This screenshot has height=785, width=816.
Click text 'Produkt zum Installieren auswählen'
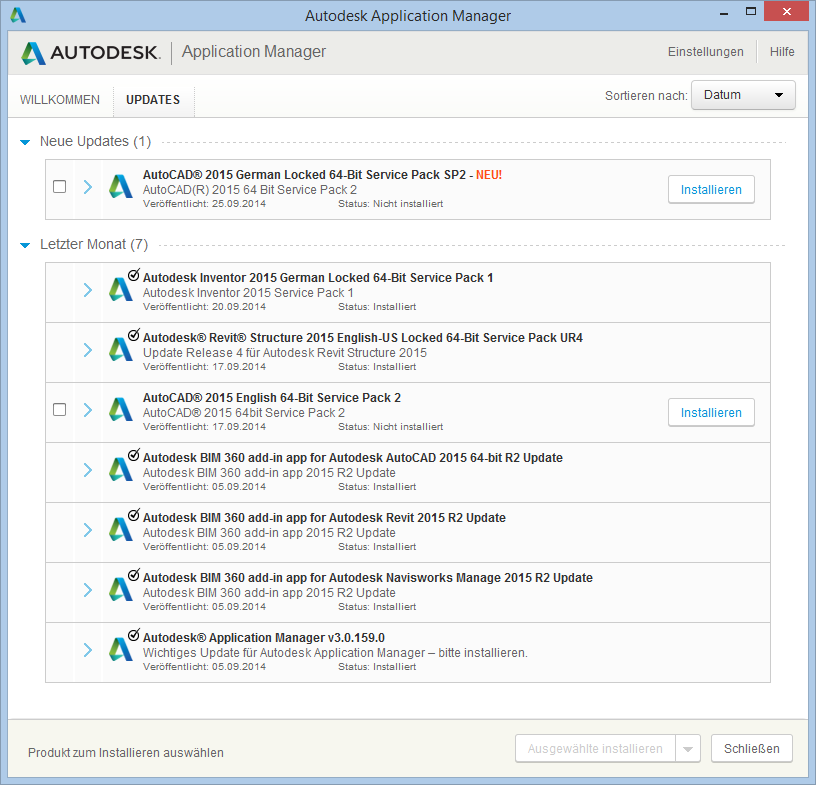[x=126, y=753]
